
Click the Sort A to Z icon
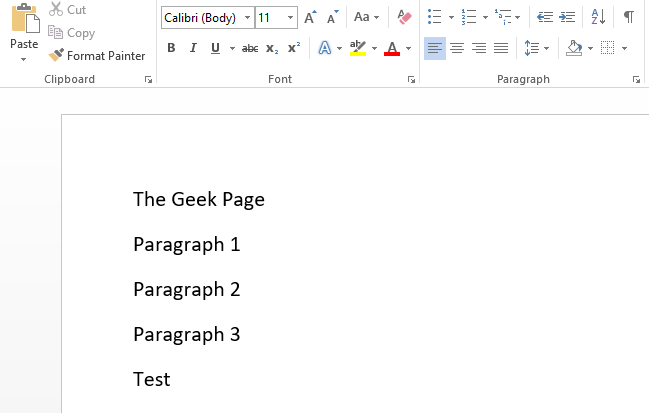click(x=598, y=17)
